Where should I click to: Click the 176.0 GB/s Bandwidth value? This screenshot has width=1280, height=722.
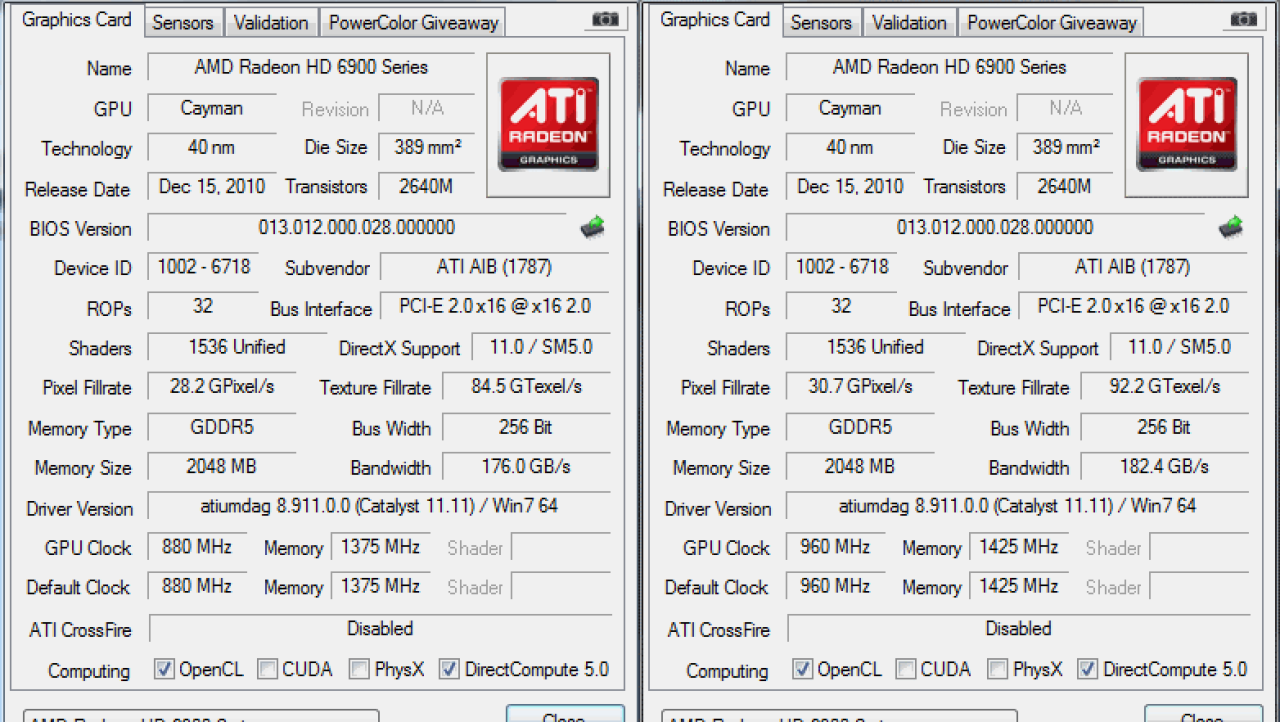click(x=526, y=466)
